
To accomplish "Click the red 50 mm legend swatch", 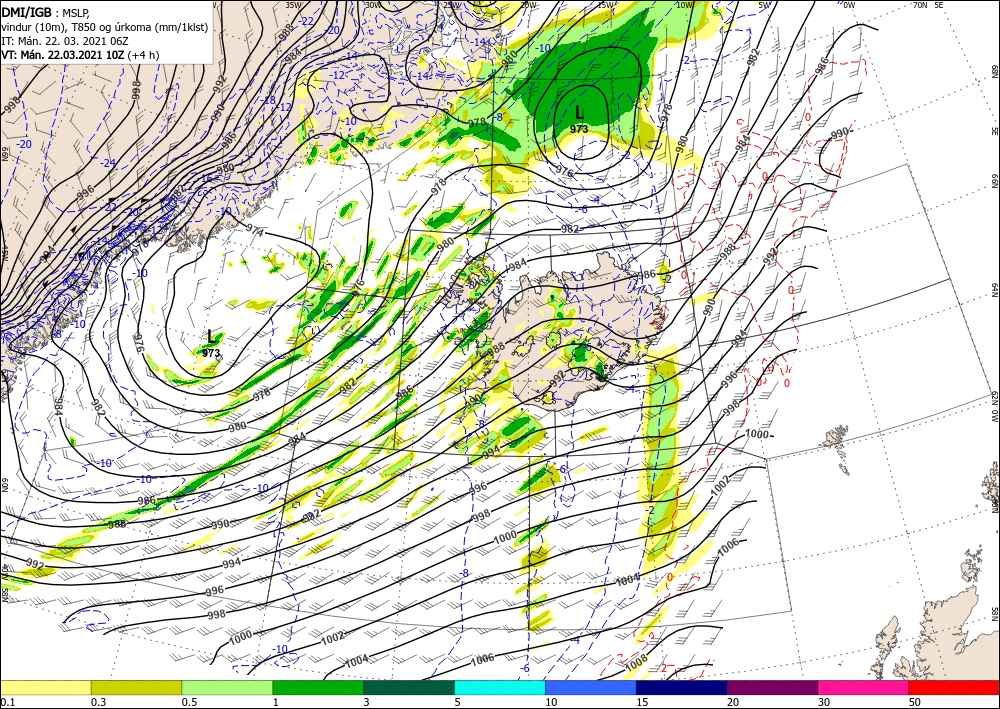I will [x=954, y=687].
